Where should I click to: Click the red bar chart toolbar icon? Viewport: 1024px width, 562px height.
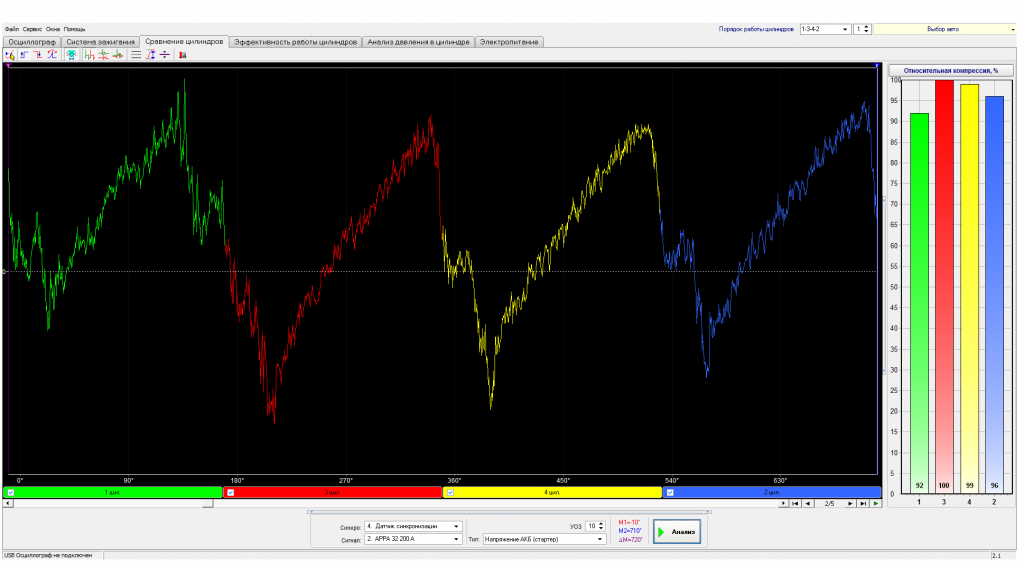183,55
